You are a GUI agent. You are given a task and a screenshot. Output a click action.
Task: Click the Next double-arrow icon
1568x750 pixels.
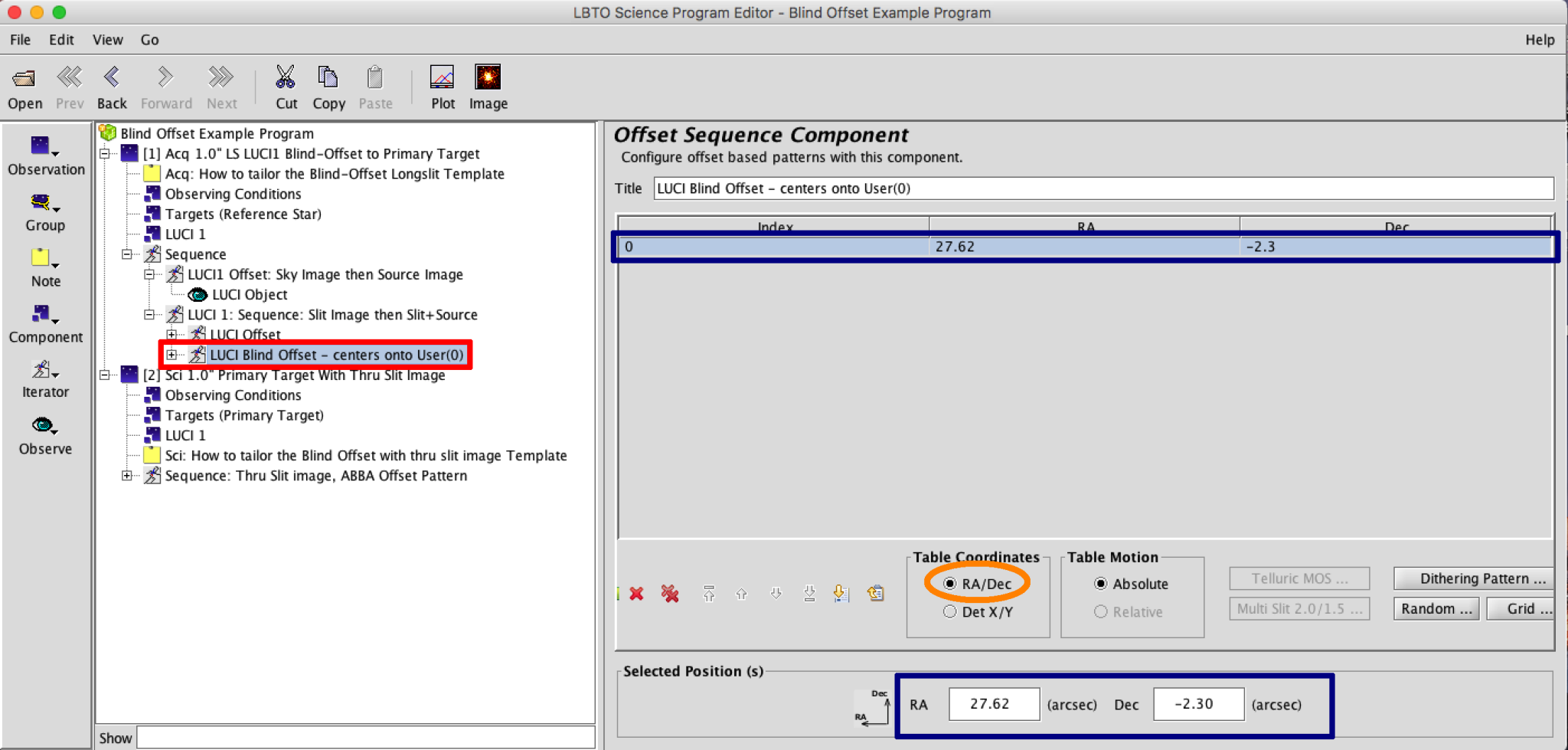[x=221, y=77]
